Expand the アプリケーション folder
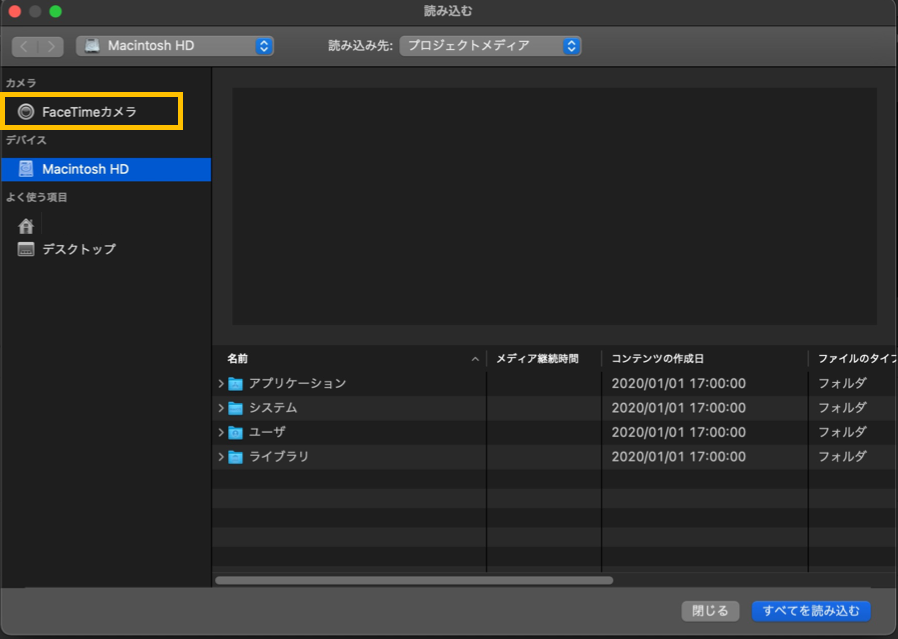Image resolution: width=898 pixels, height=639 pixels. (221, 383)
